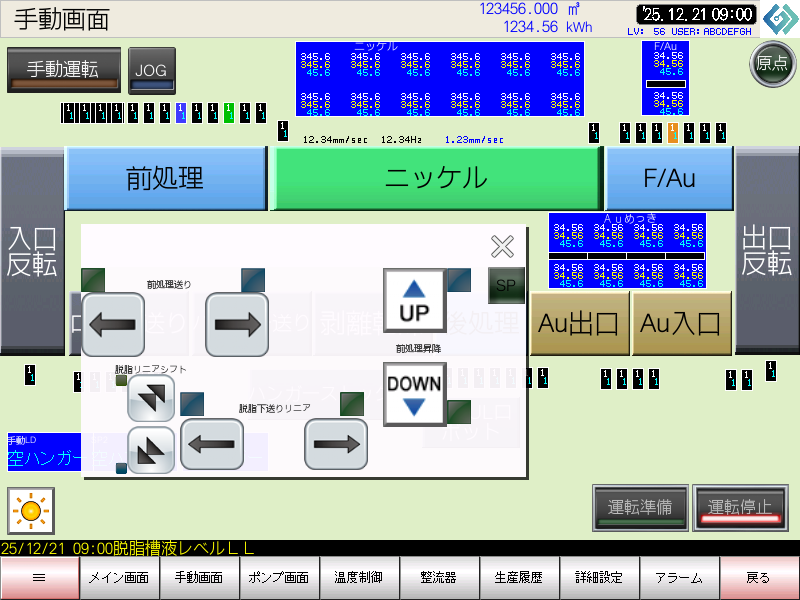Close the manual control popup with X
The image size is (800, 600).
tap(502, 247)
